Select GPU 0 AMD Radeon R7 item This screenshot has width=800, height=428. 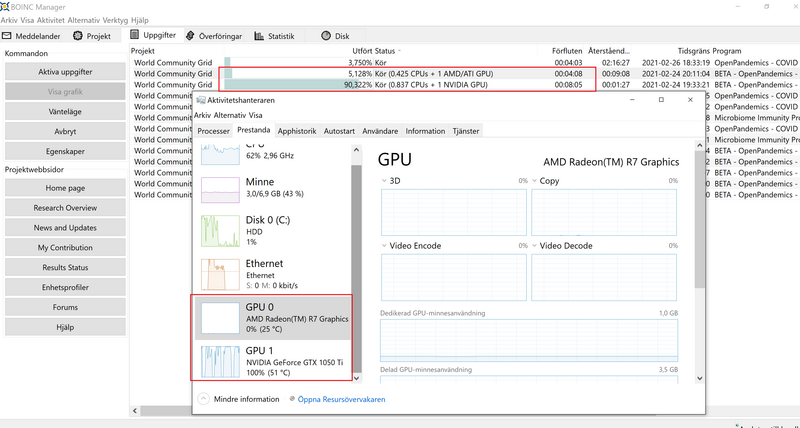(x=273, y=318)
